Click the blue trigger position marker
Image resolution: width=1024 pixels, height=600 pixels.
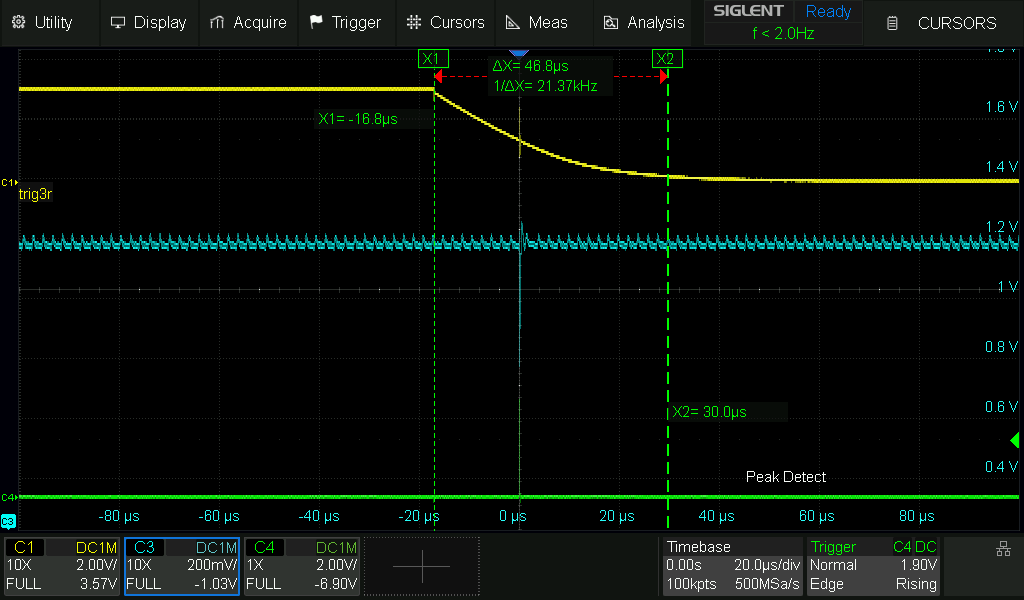[518, 51]
